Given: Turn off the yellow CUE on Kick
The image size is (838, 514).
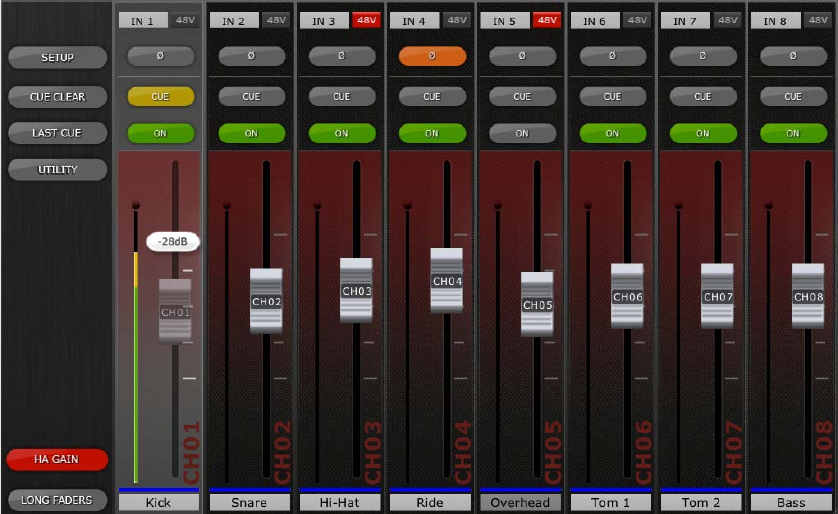Looking at the screenshot, I should point(160,97).
